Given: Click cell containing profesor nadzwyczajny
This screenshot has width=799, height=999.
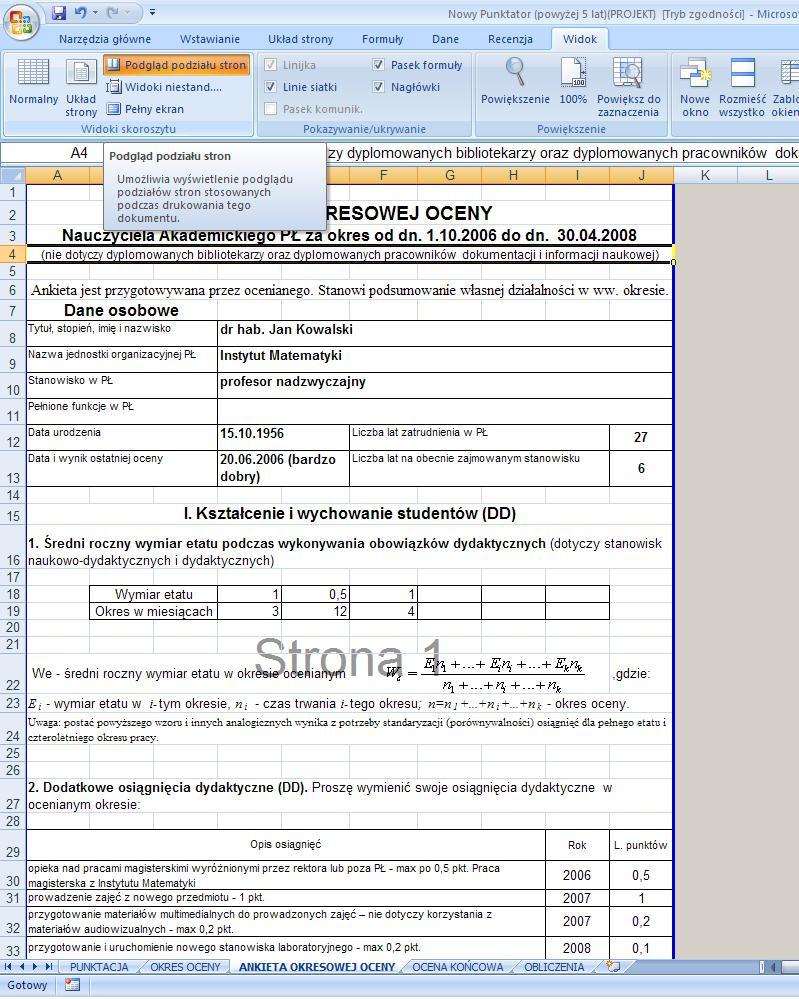Looking at the screenshot, I should click(445, 385).
